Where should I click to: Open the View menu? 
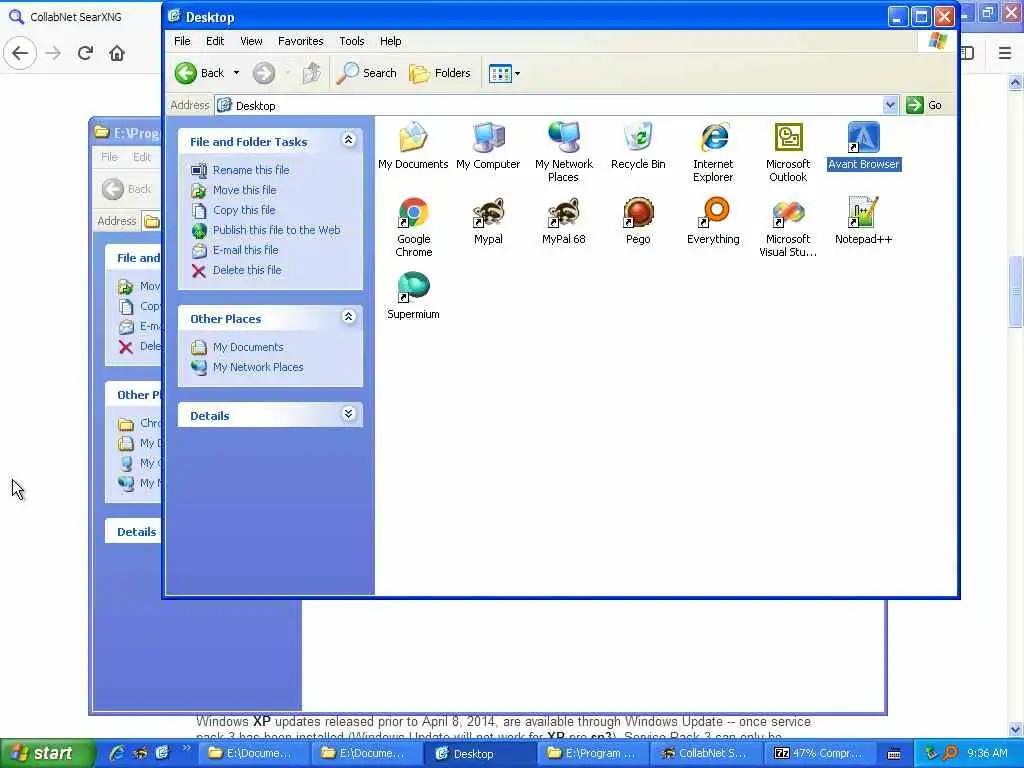coord(251,41)
